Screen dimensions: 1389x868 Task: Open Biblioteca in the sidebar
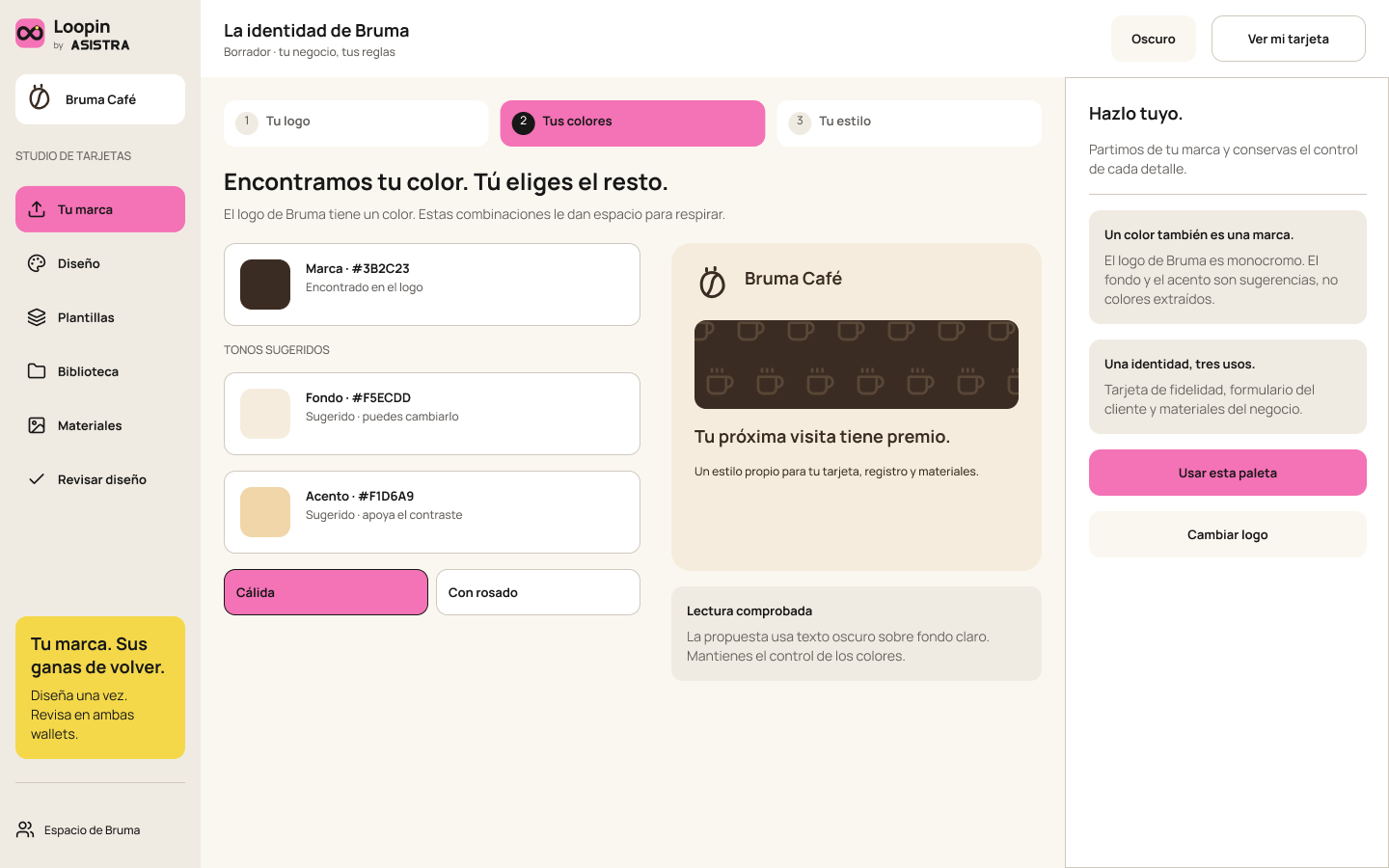coord(100,371)
